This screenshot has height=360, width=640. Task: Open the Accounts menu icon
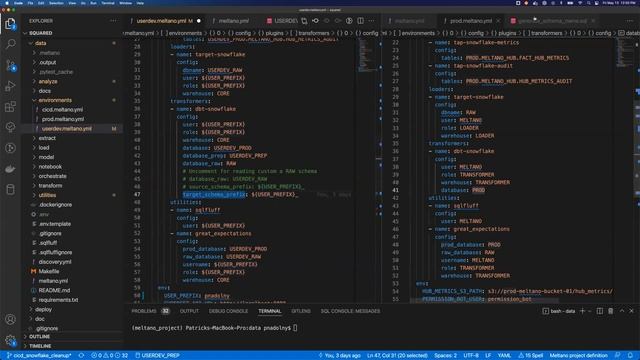[10, 320]
